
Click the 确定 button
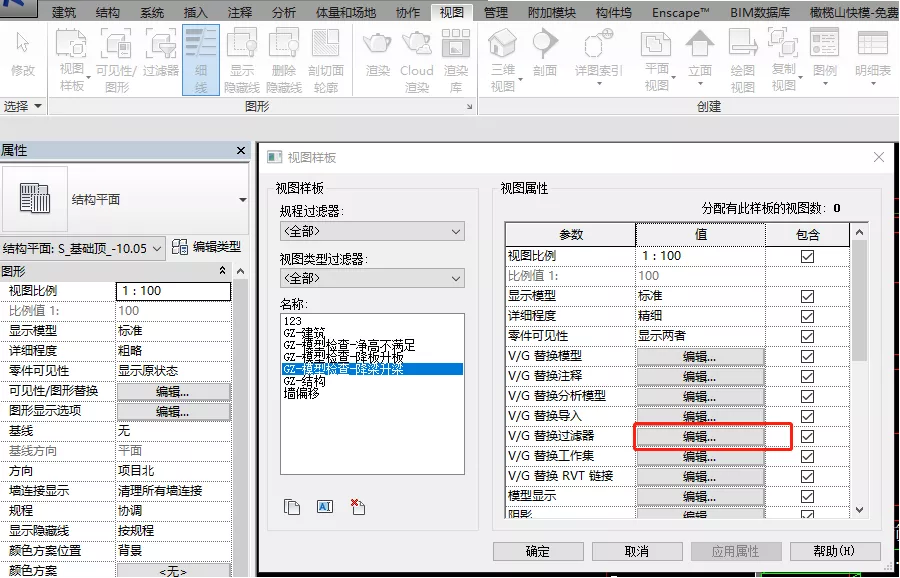pyautogui.click(x=538, y=552)
